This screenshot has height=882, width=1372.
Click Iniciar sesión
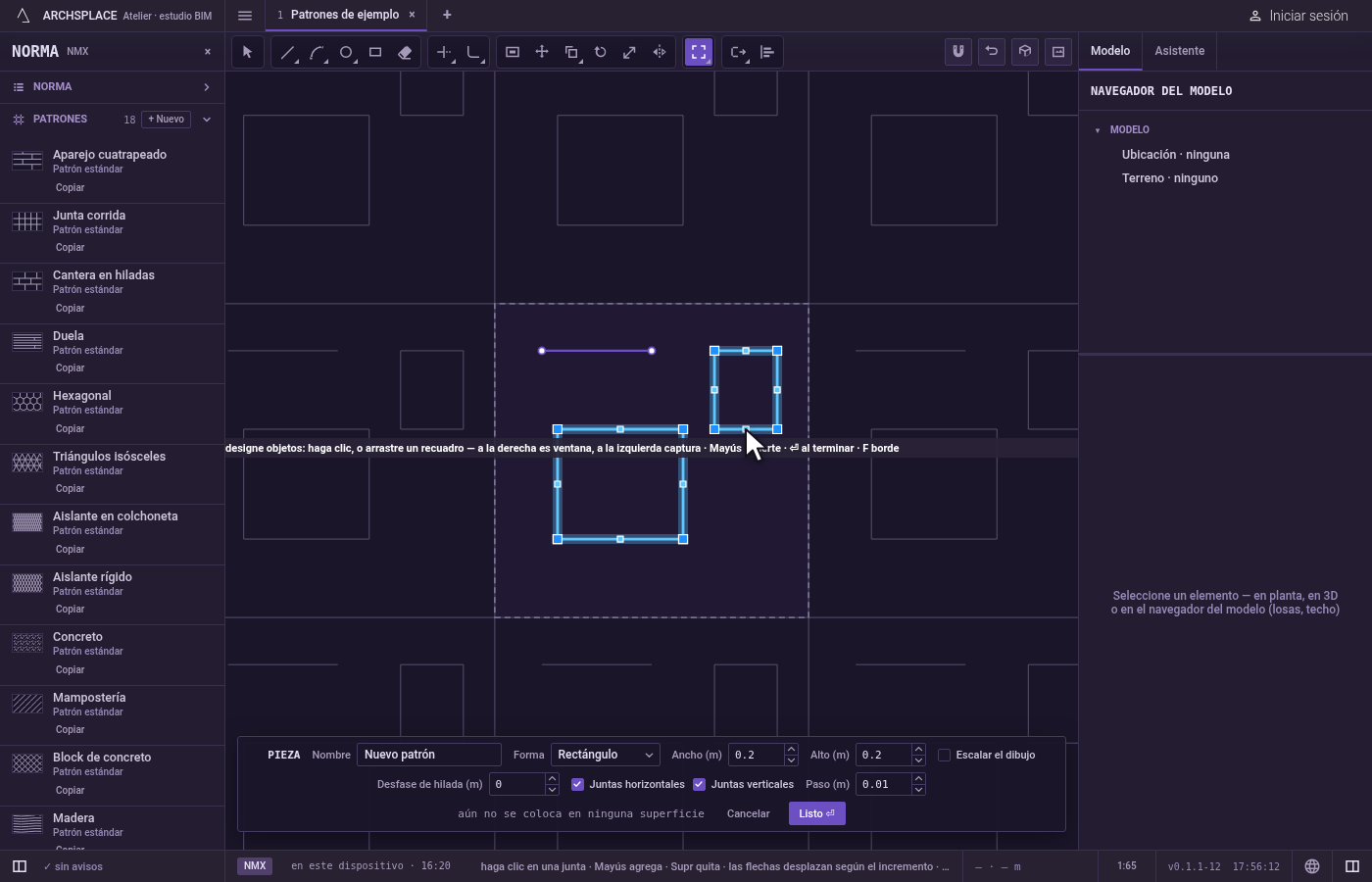point(1298,16)
